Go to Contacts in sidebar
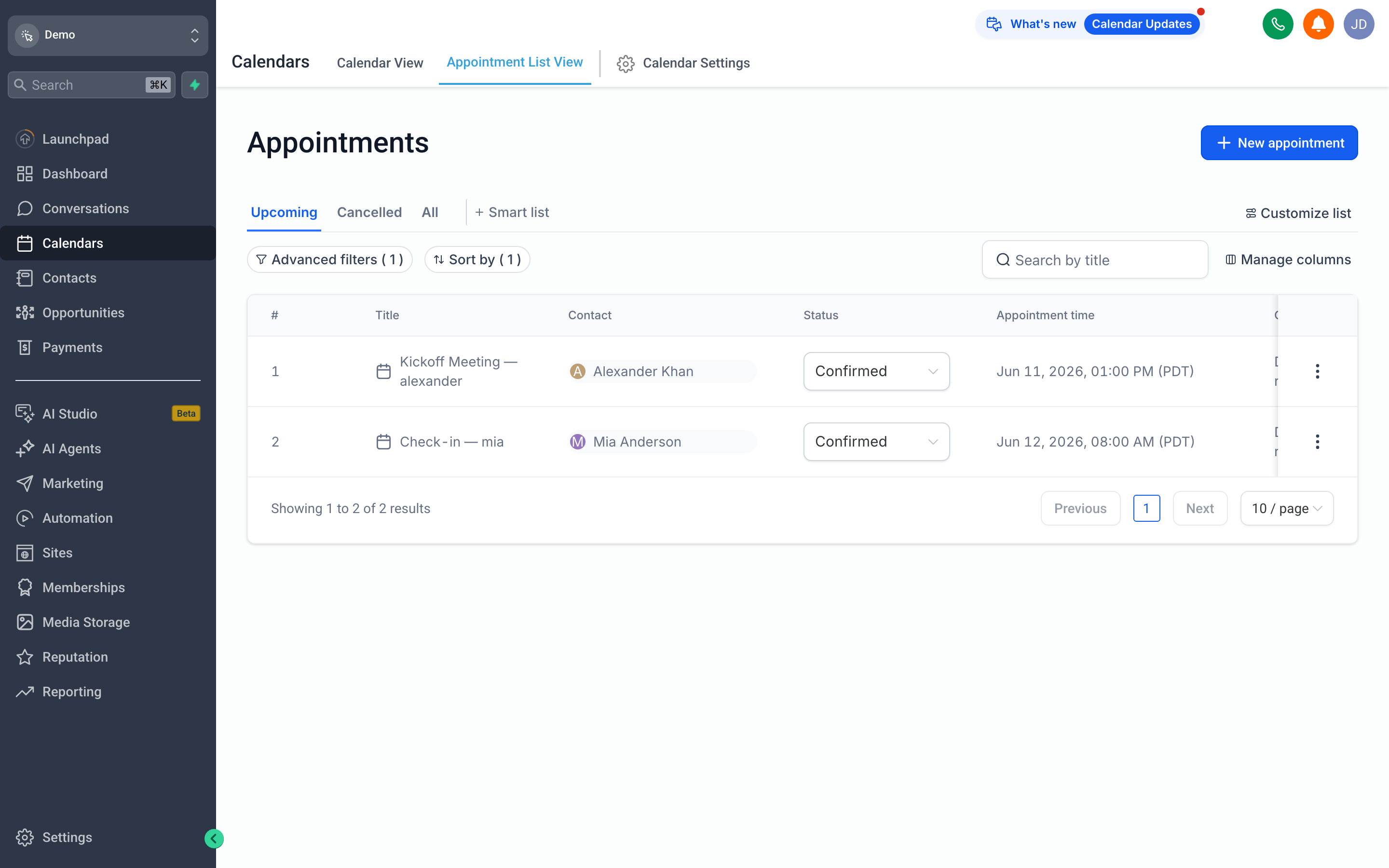1389x868 pixels. click(x=108, y=278)
